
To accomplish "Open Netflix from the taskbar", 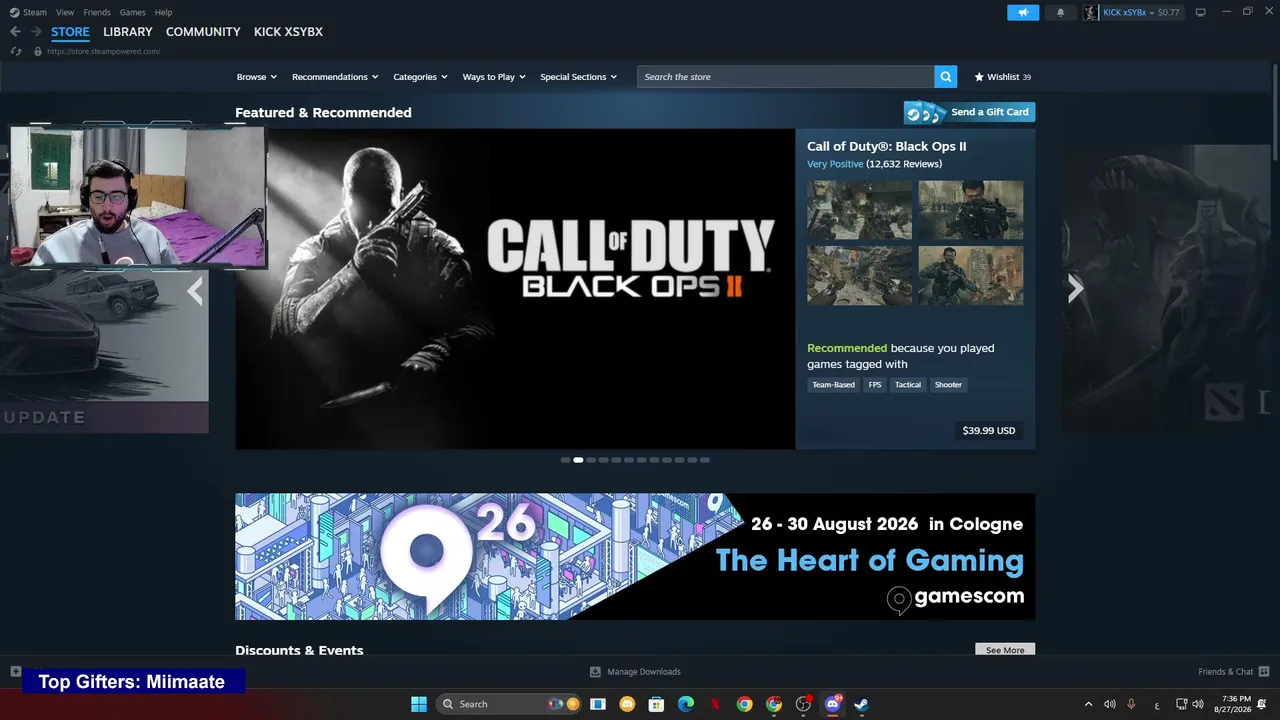I will pos(715,704).
